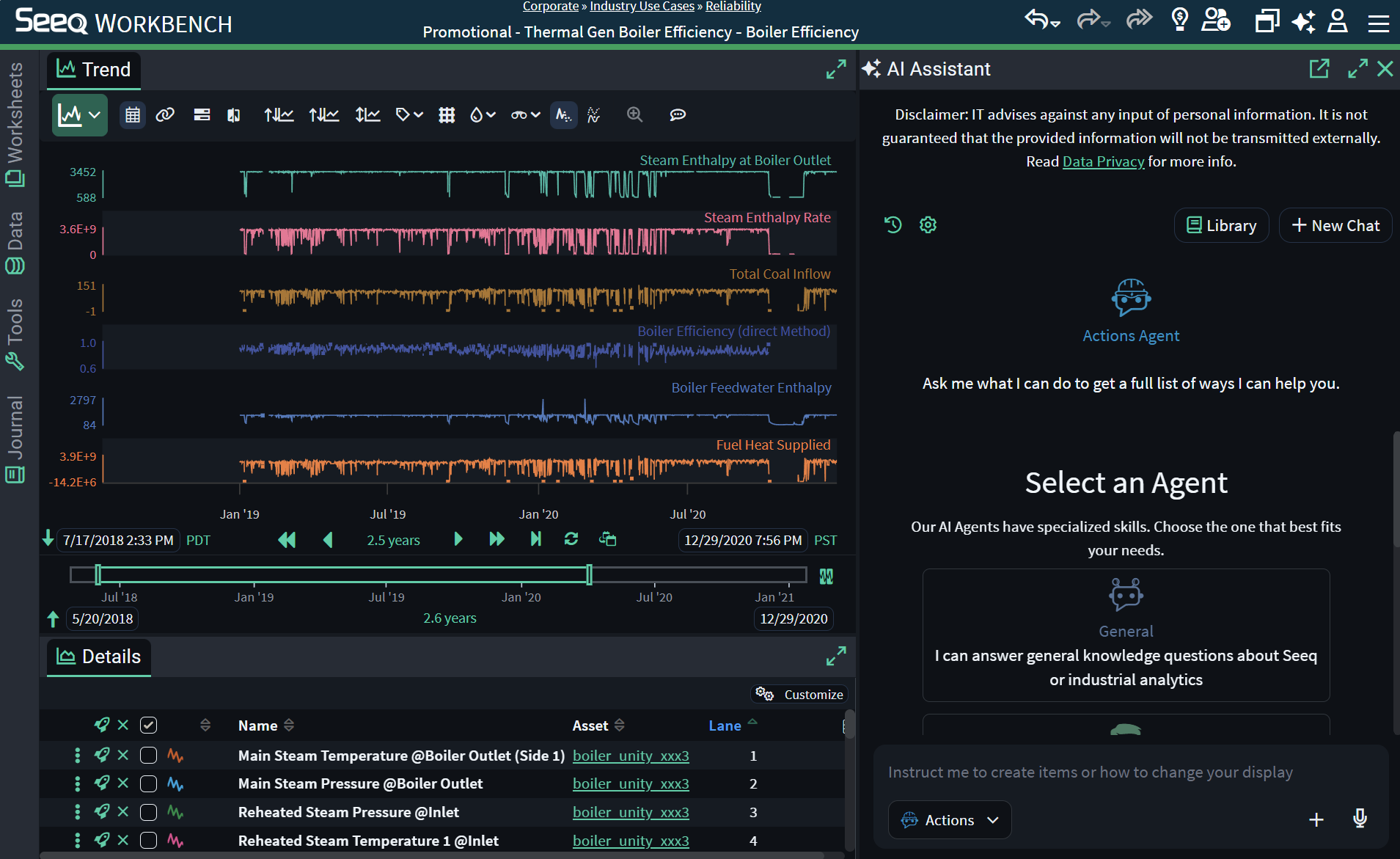Viewport: 1400px width, 859px height.
Task: Open AI Assistant settings gear icon
Action: pyautogui.click(x=928, y=225)
